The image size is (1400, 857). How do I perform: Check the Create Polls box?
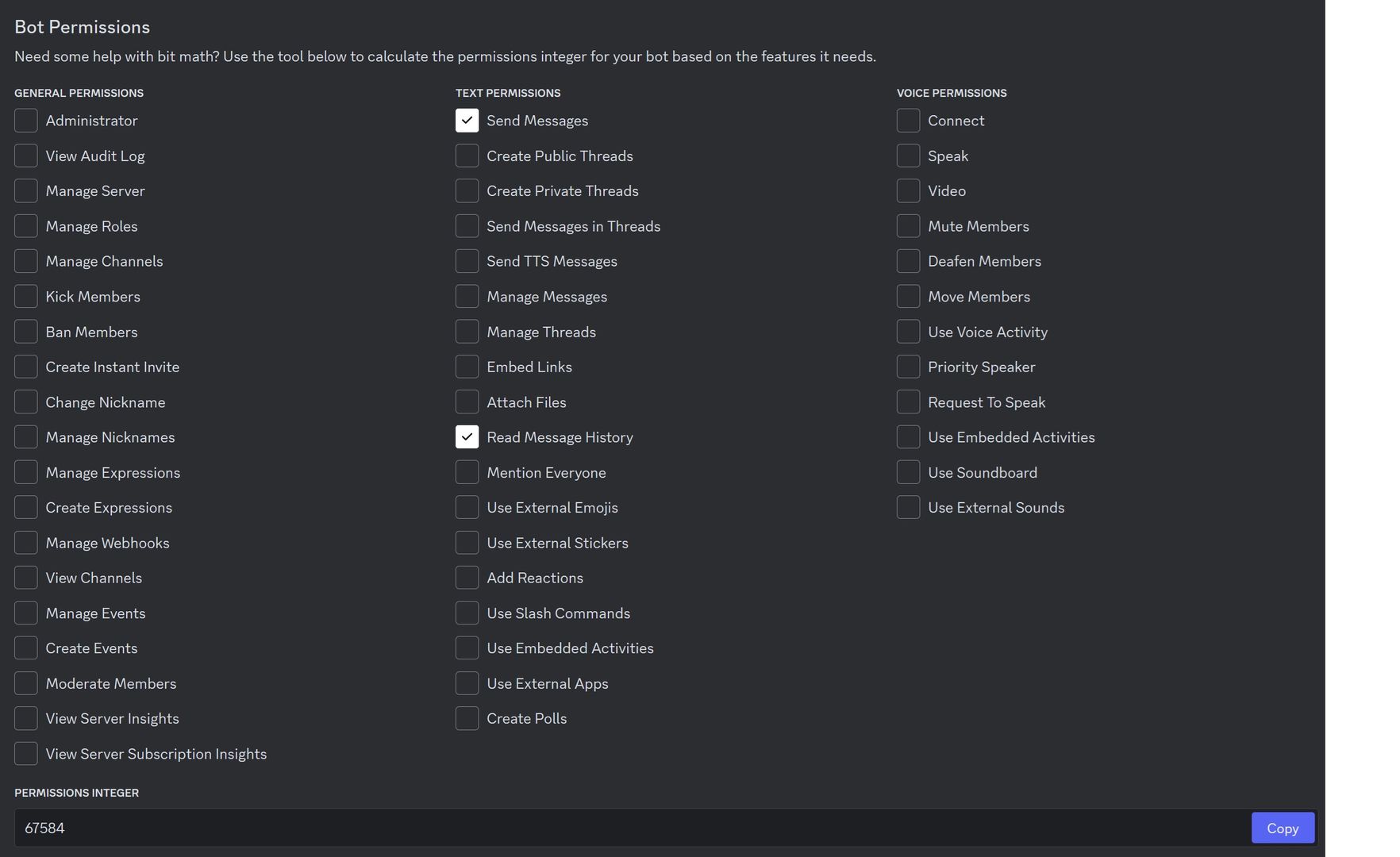pyautogui.click(x=467, y=718)
